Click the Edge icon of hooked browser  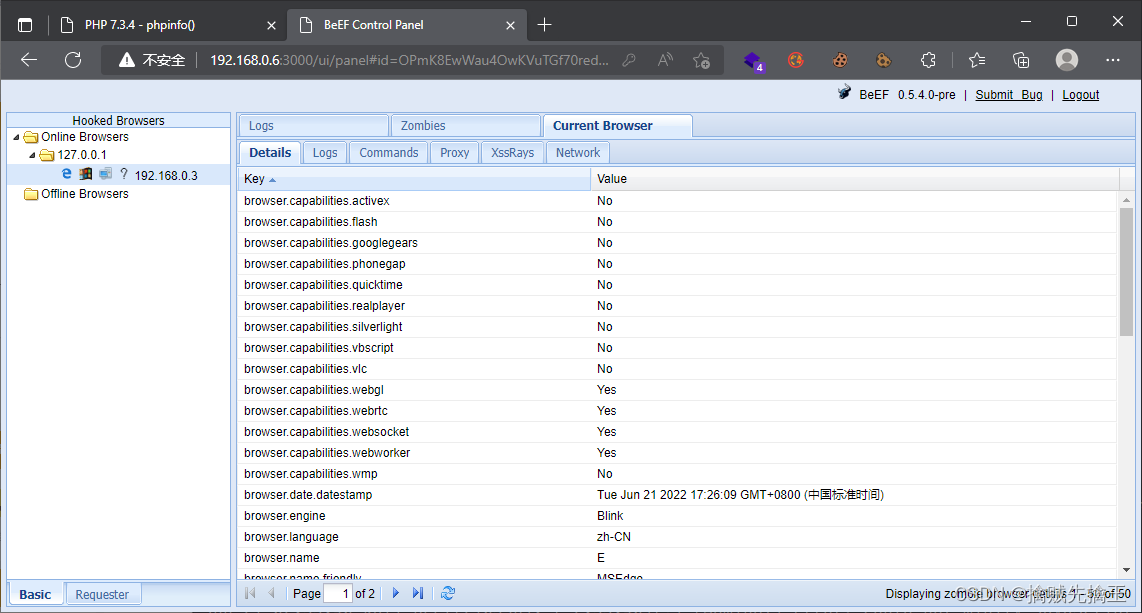66,174
